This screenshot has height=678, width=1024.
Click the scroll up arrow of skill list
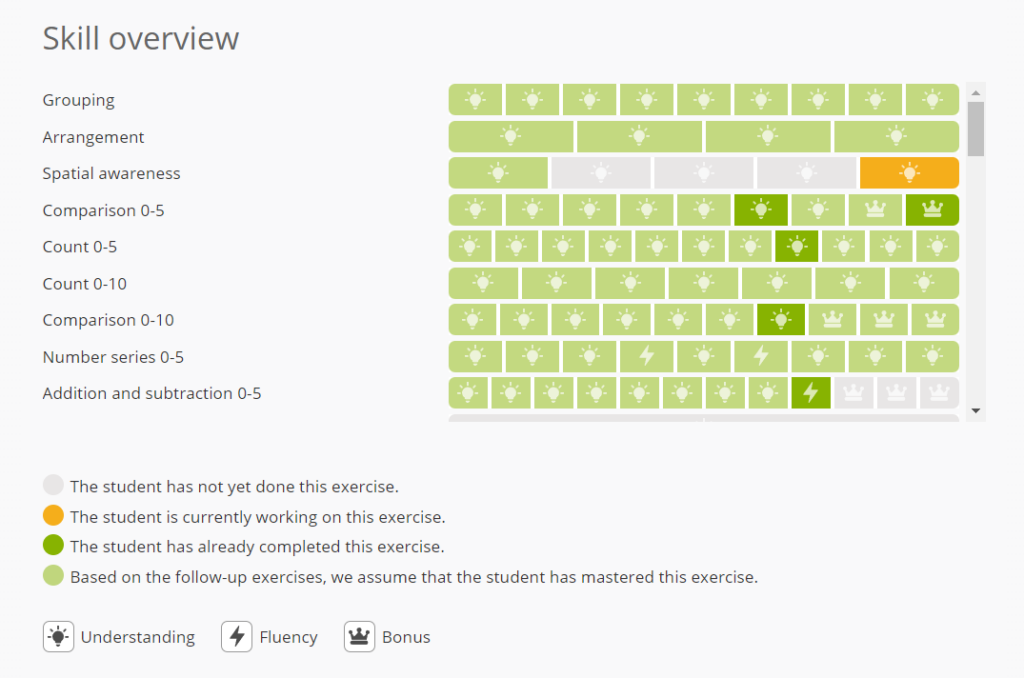click(976, 93)
